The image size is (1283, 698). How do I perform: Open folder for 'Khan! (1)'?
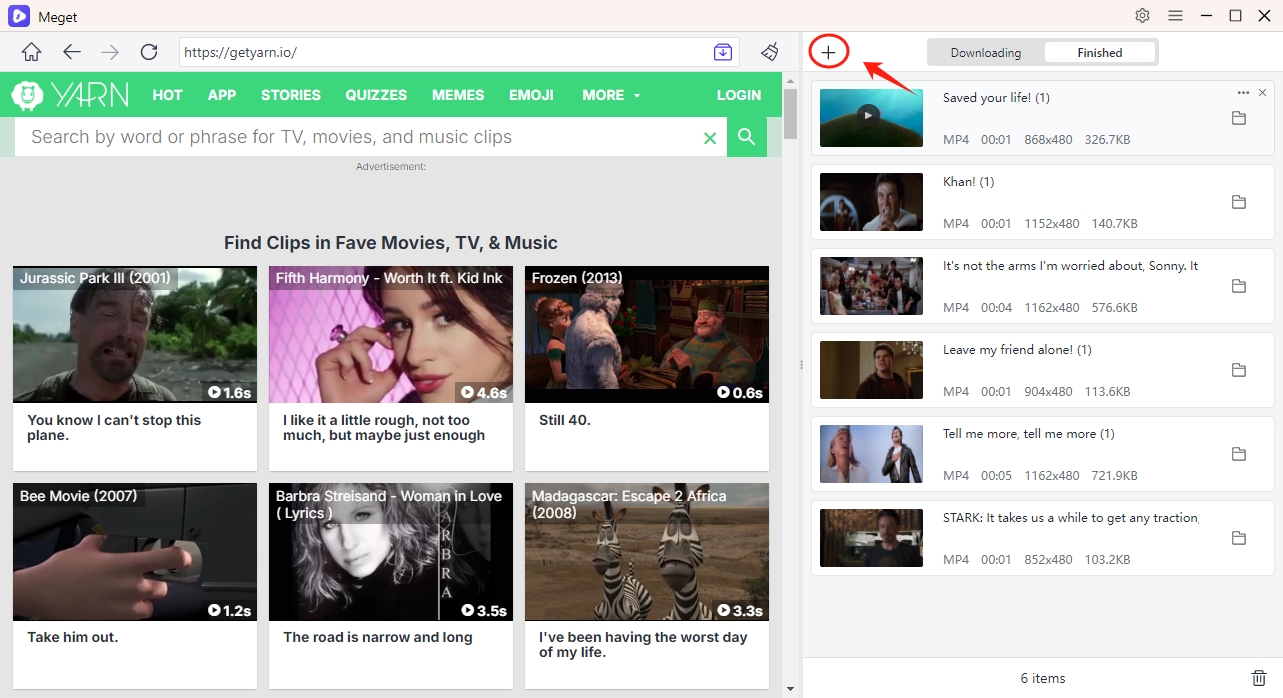point(1239,202)
